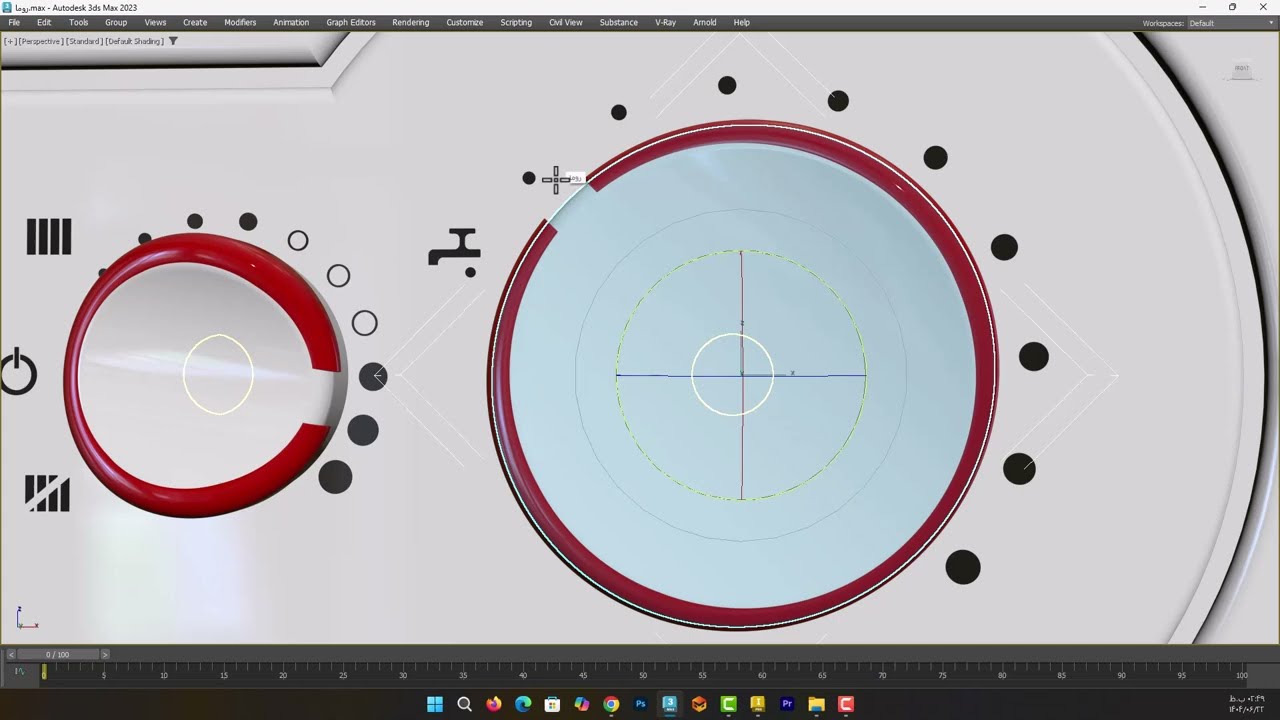The width and height of the screenshot is (1280, 720).
Task: Launch Microsoft Edge from the taskbar
Action: (523, 704)
